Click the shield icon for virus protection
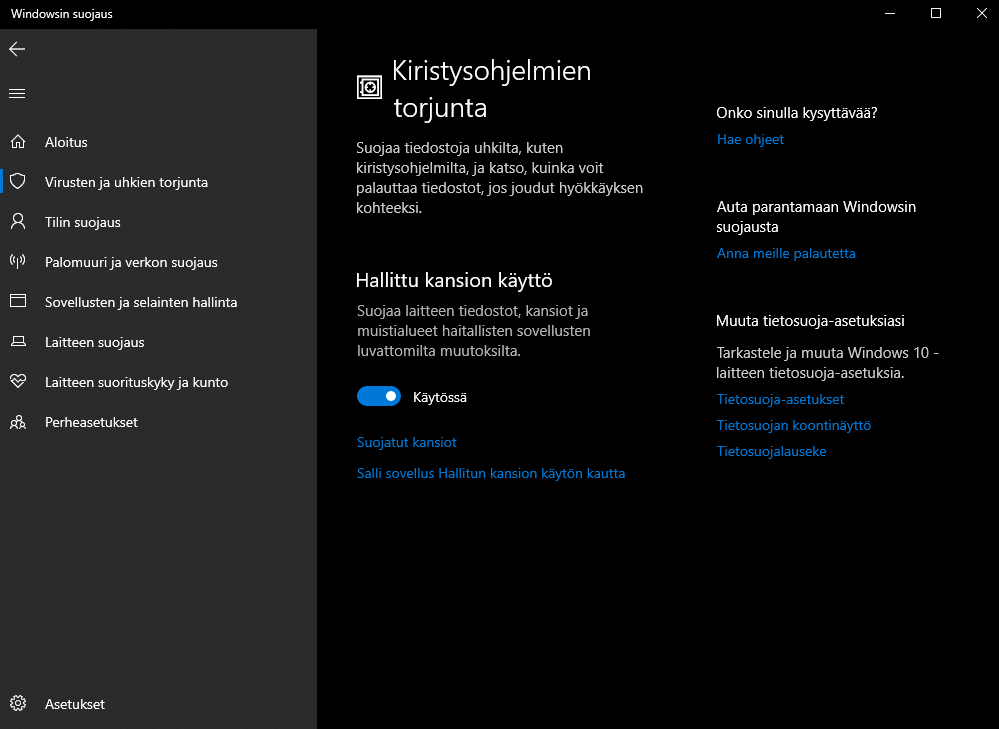999x729 pixels. [18, 182]
